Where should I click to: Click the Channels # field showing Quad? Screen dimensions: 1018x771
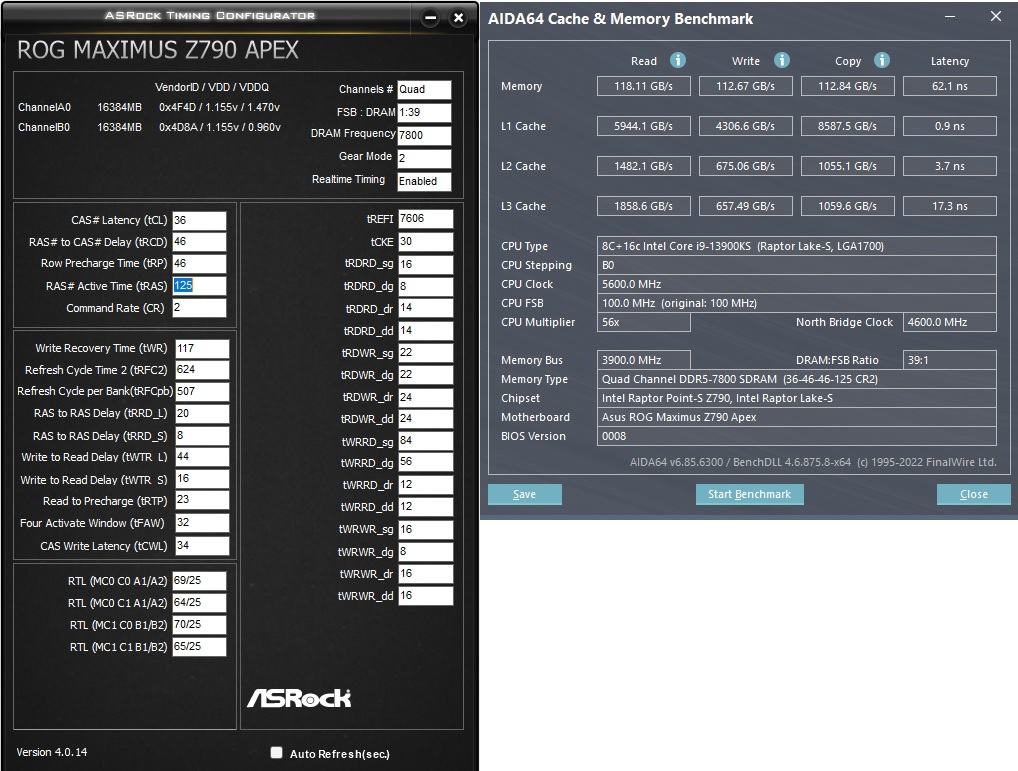424,90
